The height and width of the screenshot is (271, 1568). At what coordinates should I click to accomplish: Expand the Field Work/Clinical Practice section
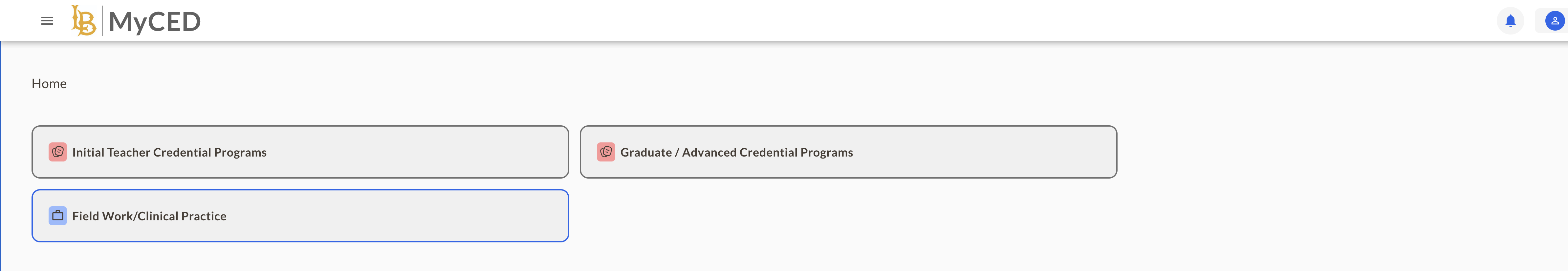(x=300, y=215)
